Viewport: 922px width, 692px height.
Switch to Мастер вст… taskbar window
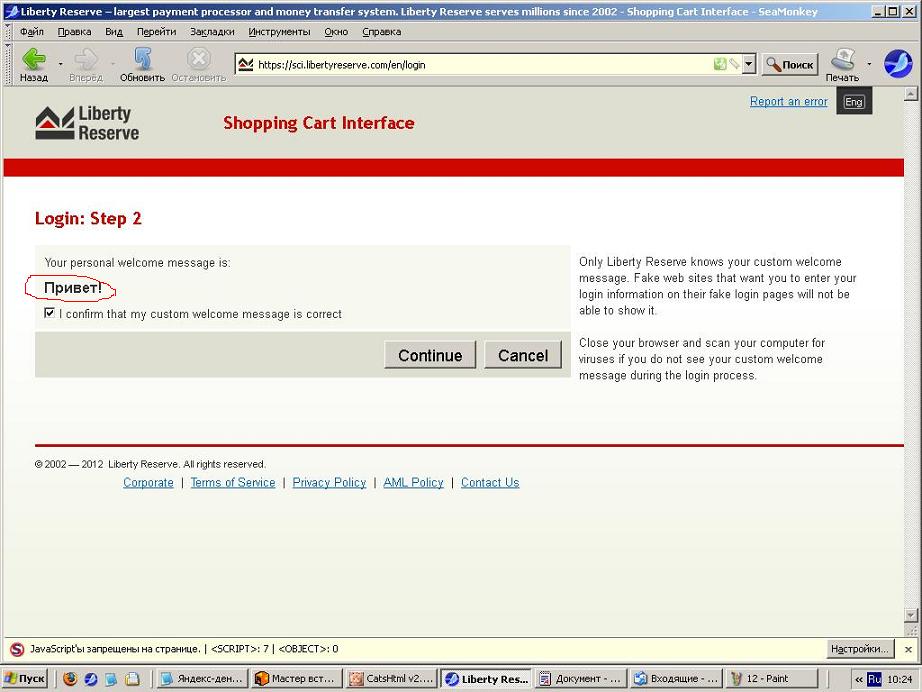pyautogui.click(x=296, y=679)
